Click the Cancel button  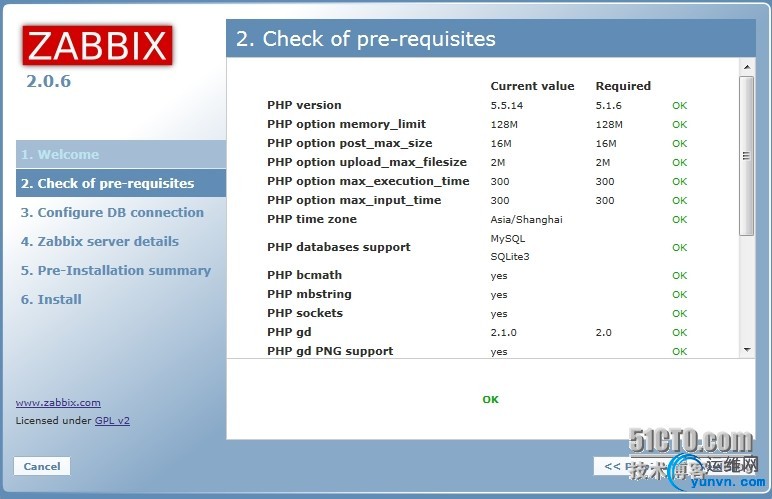(x=42, y=467)
